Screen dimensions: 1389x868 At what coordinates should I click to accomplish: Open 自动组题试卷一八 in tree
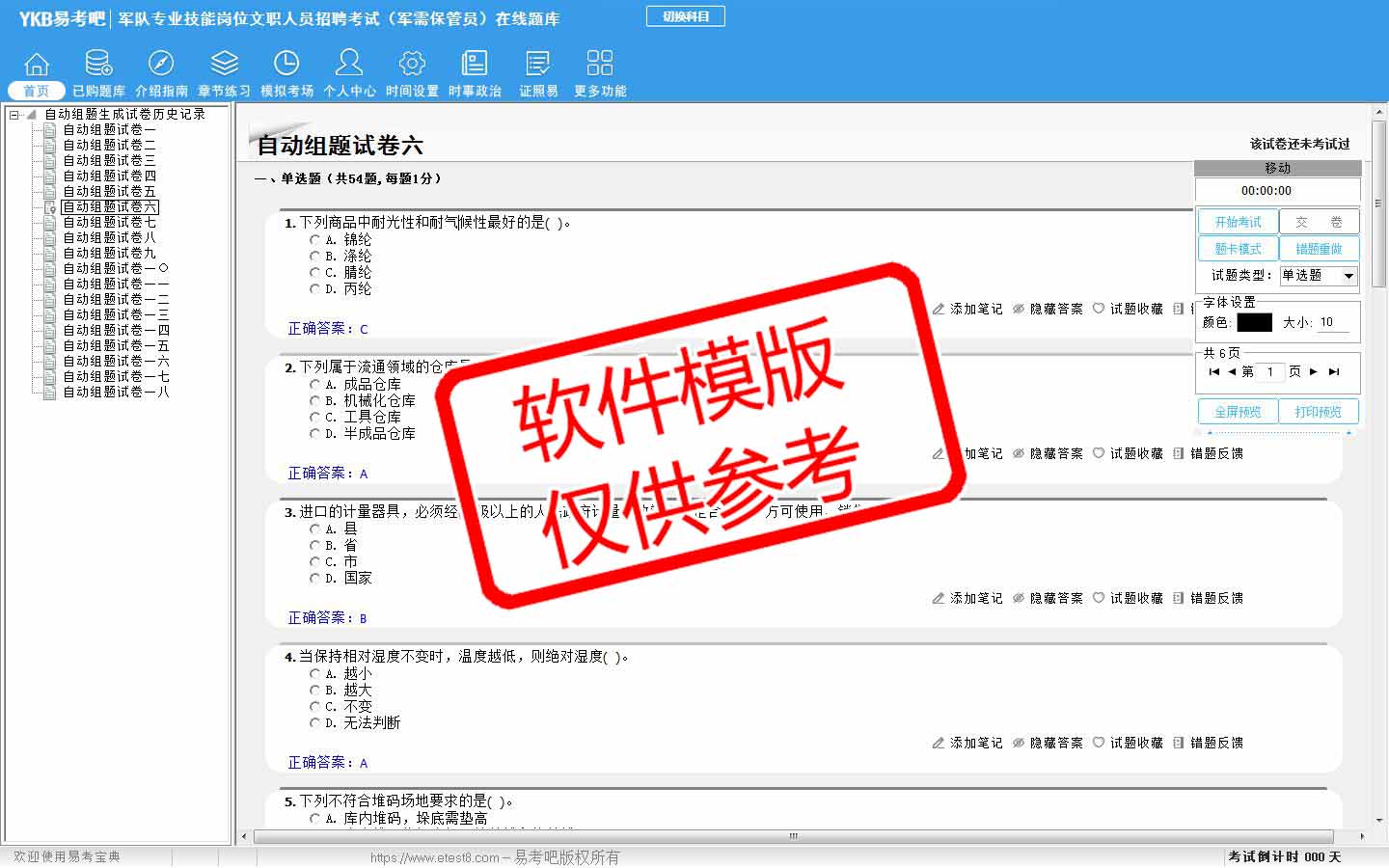click(x=116, y=392)
